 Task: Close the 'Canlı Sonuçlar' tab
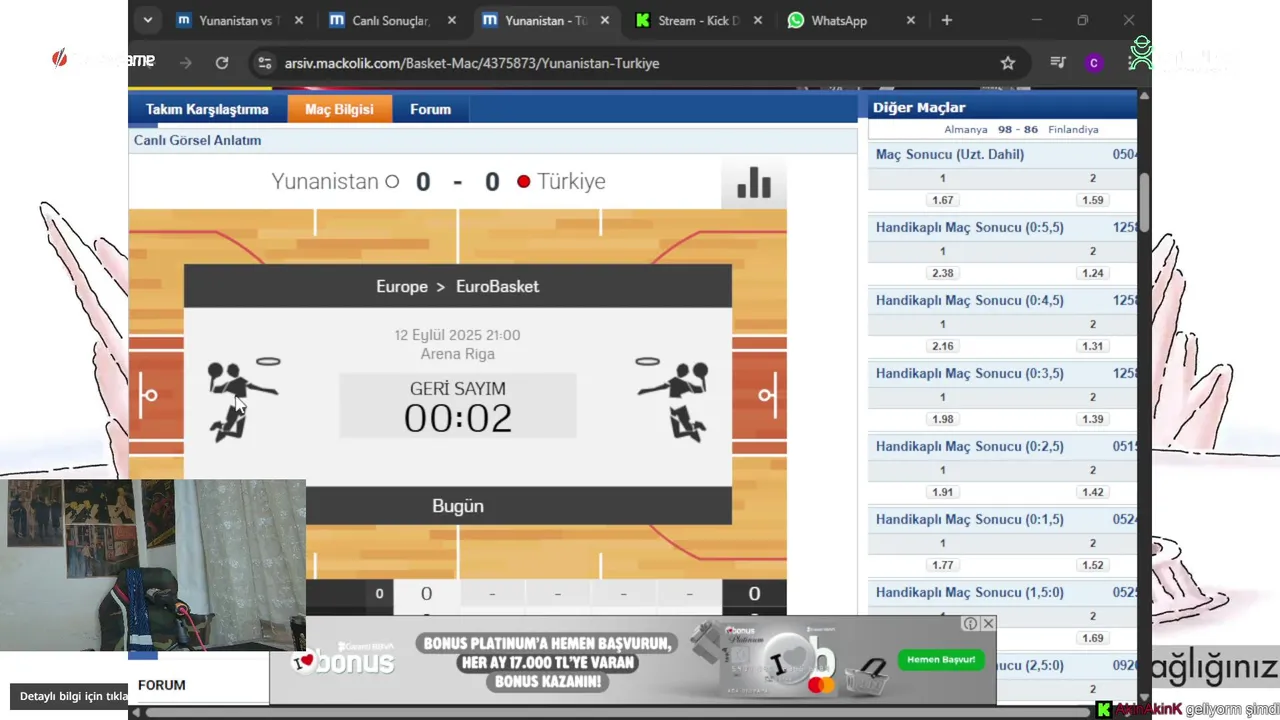tap(452, 20)
